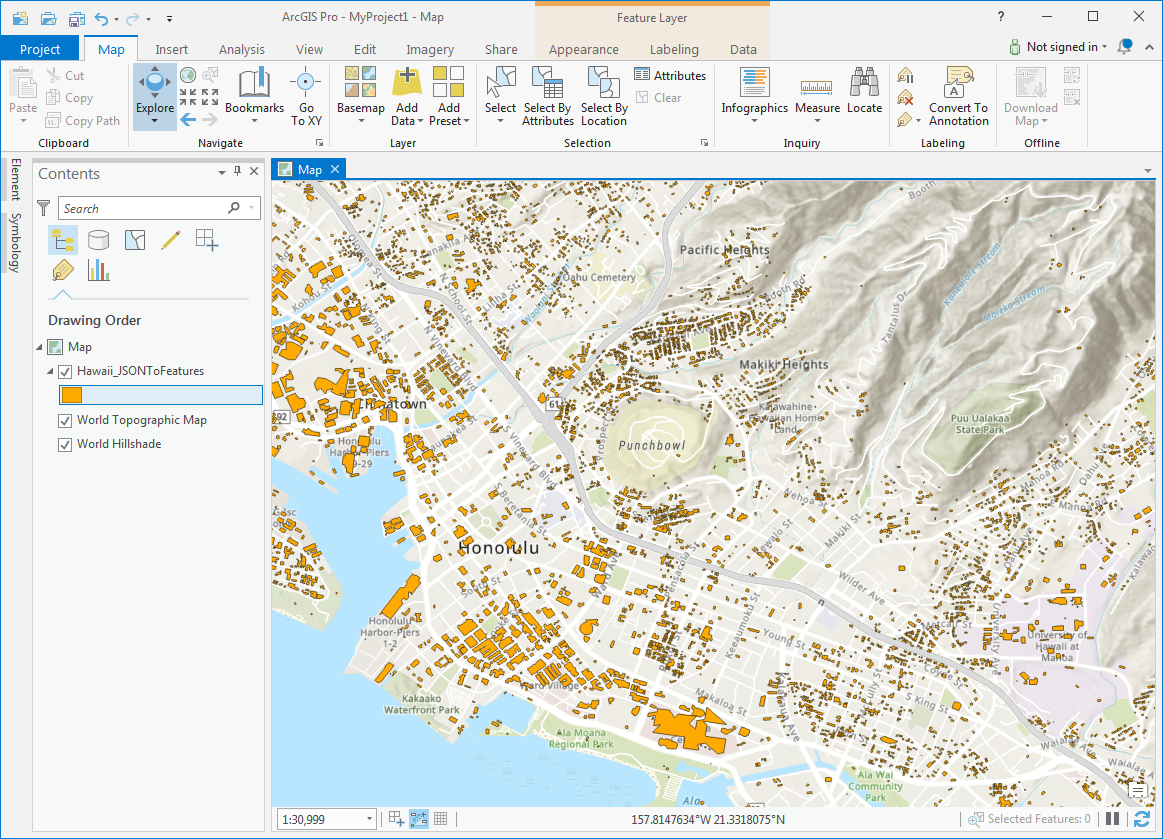Viewport: 1163px width, 839px height.
Task: Select List By Drawing Order icon
Action: pos(63,240)
